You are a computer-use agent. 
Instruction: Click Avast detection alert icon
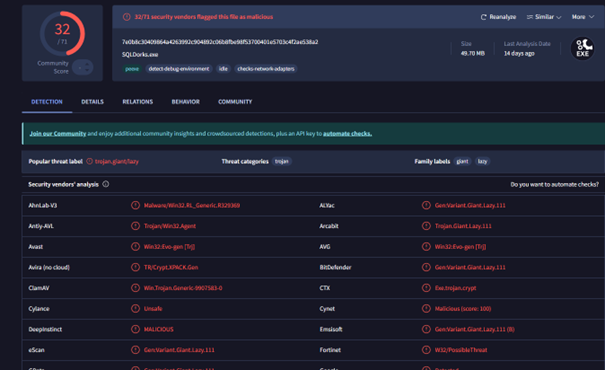point(135,247)
